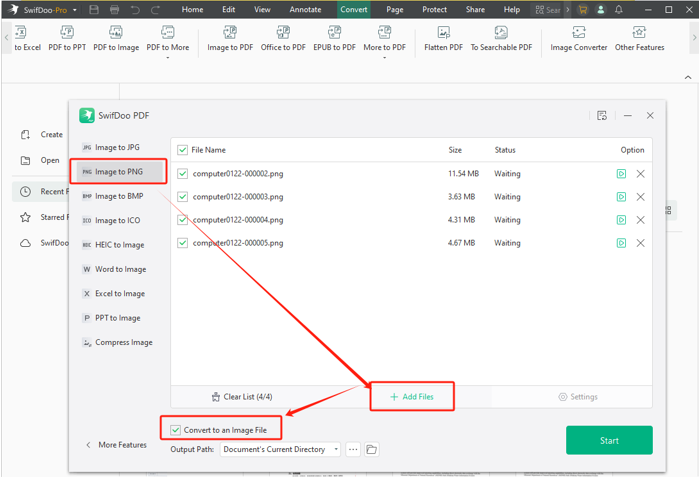Click the notification bell icon
This screenshot has width=699, height=477.
(619, 9)
